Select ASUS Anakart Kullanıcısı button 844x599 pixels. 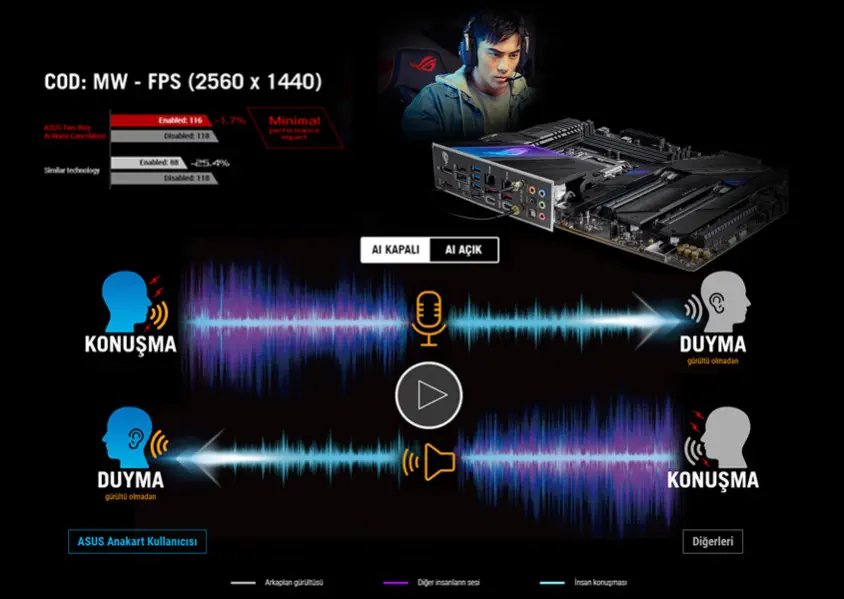pos(137,541)
